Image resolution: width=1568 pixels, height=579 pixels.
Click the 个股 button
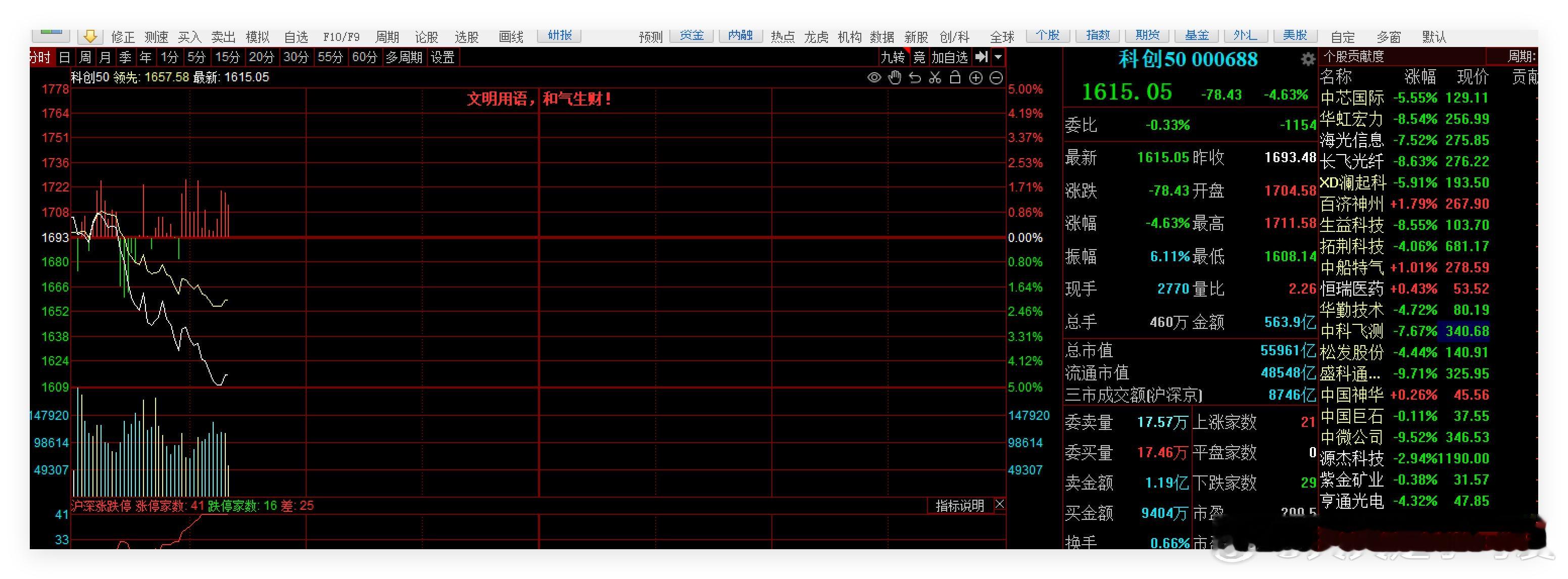1048,35
